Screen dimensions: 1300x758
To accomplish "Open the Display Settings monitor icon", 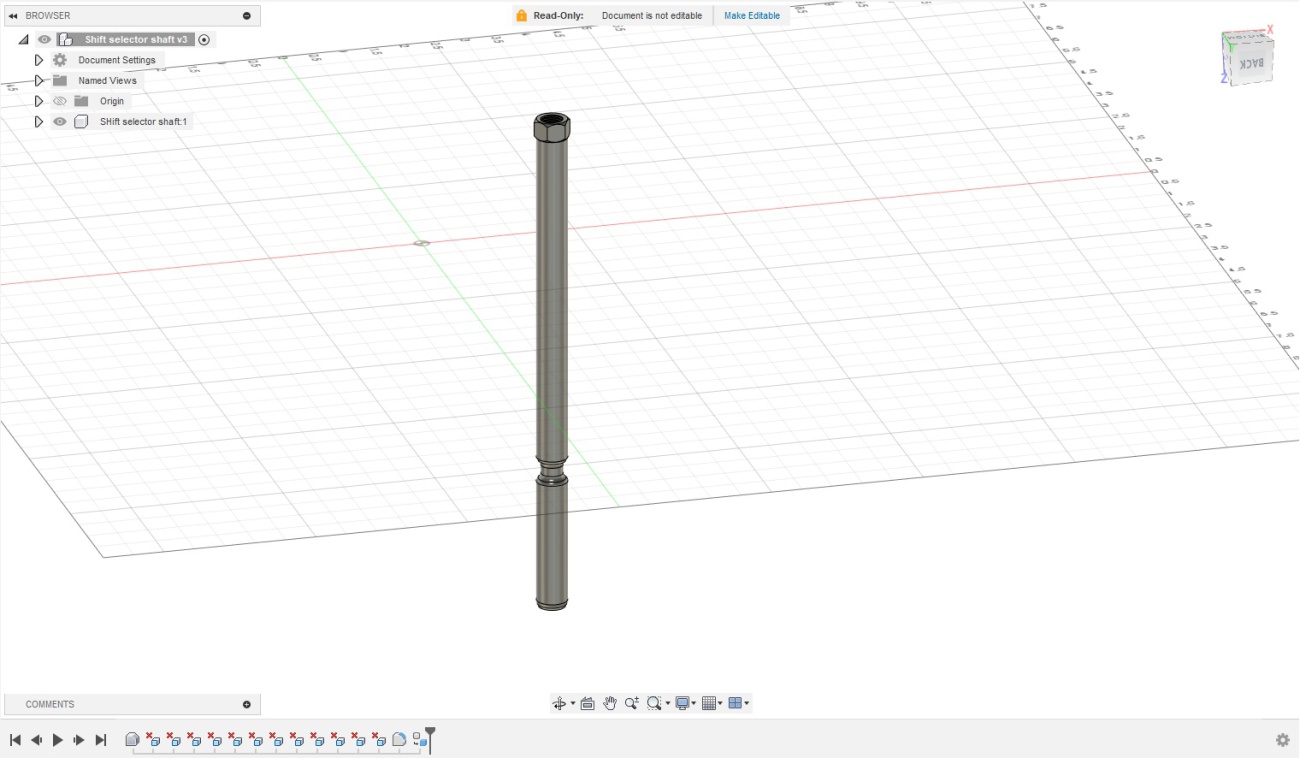I will tap(683, 704).
